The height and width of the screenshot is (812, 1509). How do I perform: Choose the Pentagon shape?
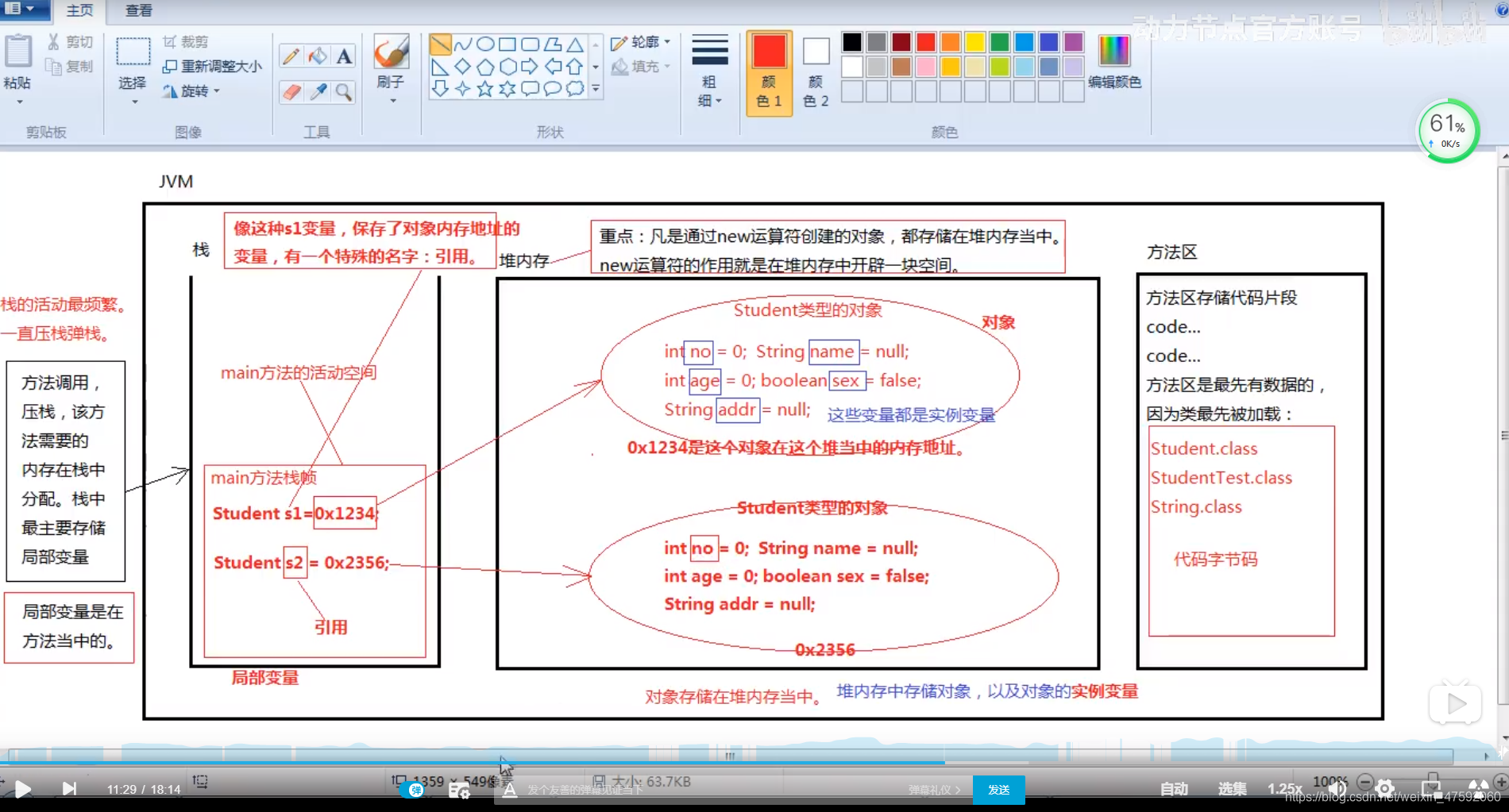pos(484,67)
